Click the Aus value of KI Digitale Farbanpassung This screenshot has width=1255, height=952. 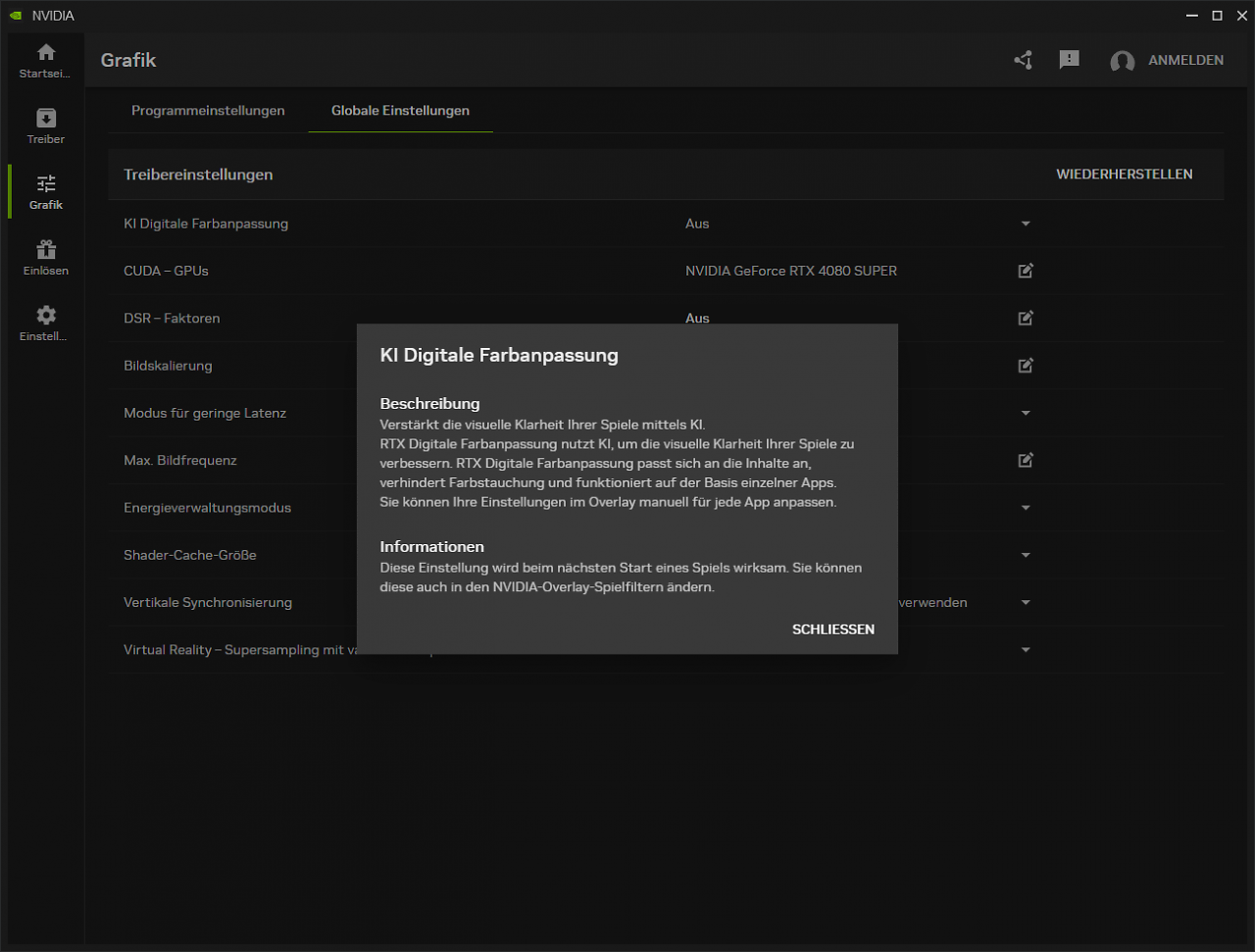697,224
